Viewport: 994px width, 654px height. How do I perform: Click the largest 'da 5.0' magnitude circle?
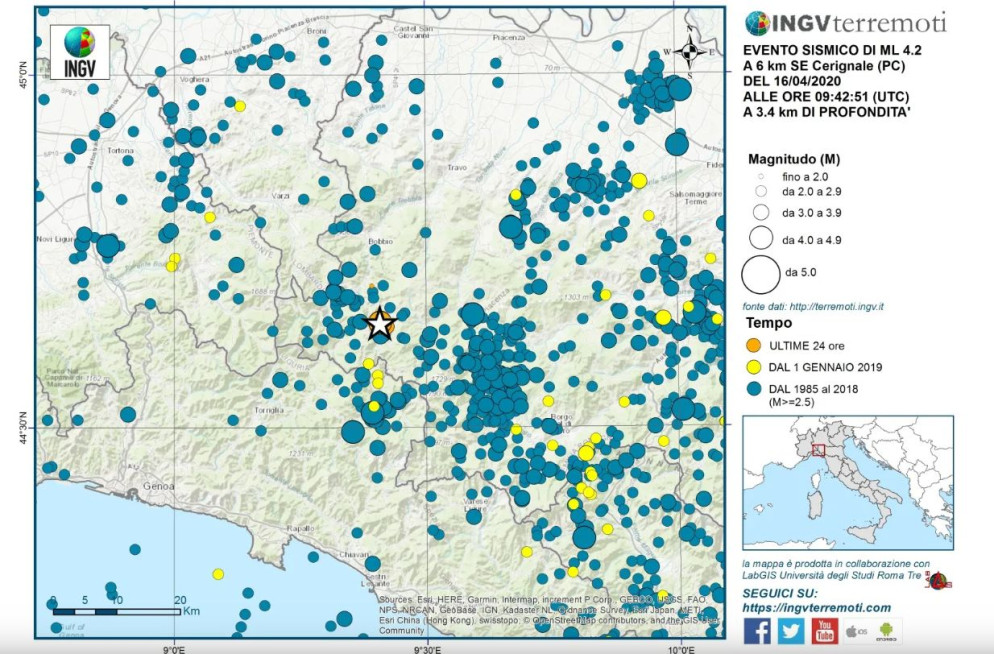[761, 271]
